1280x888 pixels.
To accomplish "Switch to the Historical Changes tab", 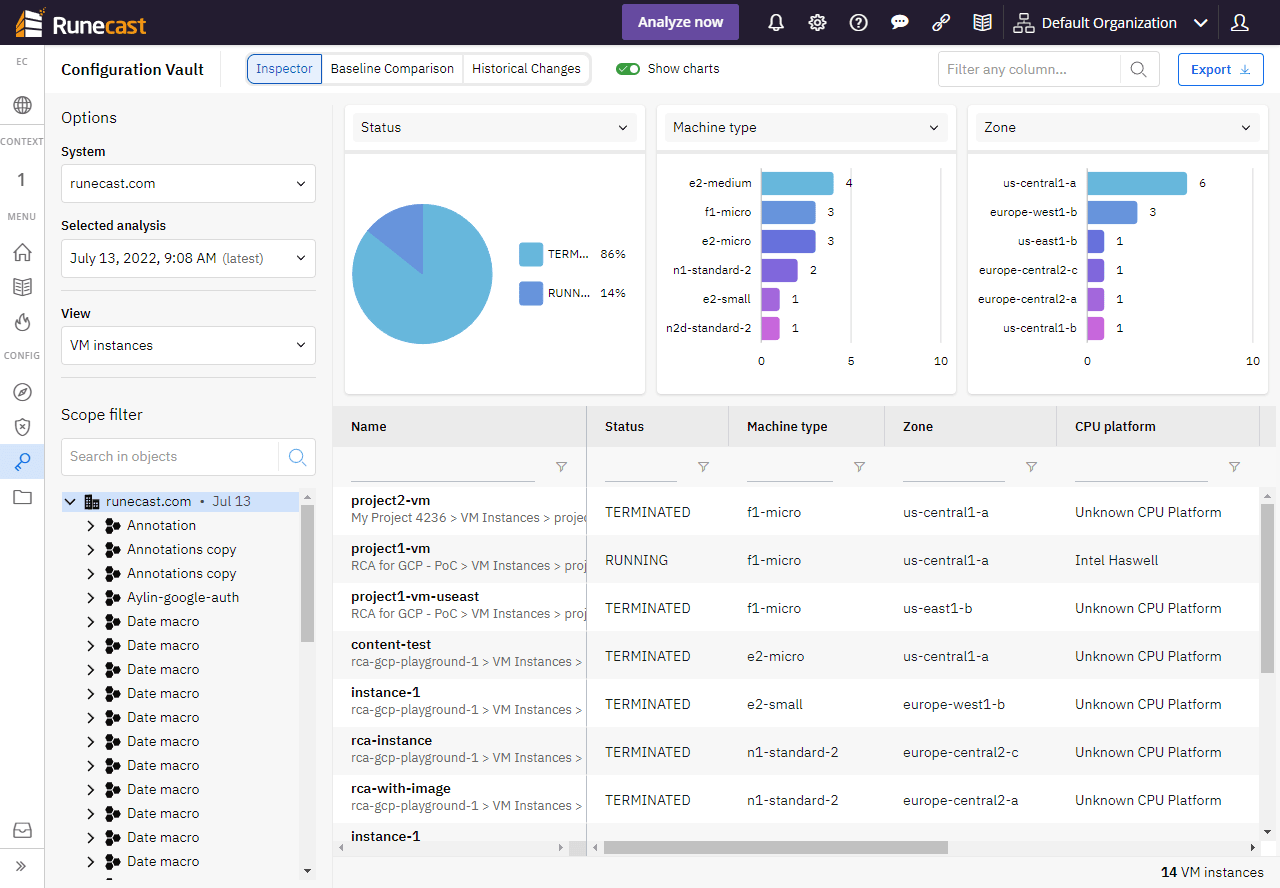I will [526, 69].
